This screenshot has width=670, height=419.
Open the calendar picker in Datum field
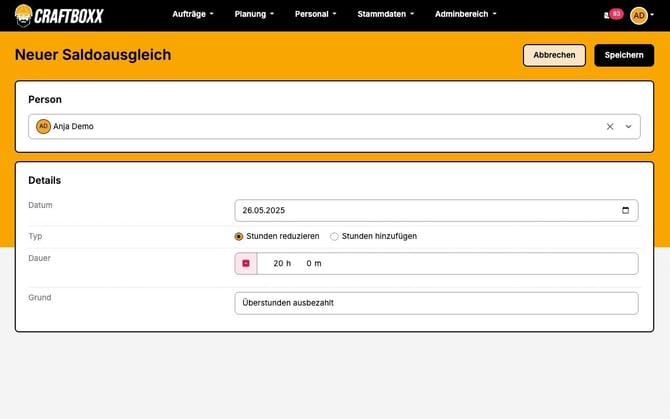(x=626, y=210)
